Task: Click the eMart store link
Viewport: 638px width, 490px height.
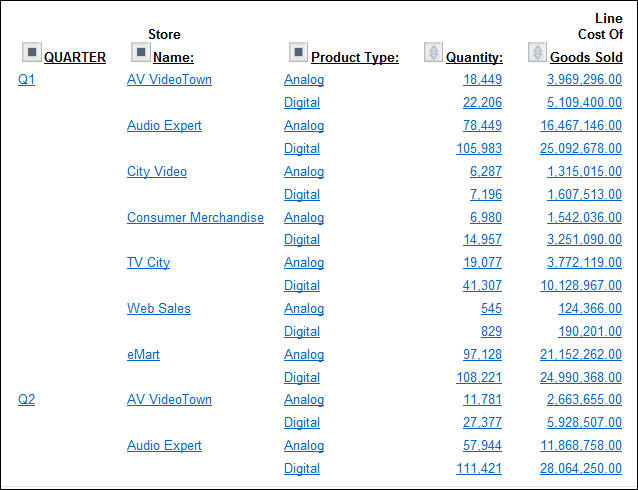Action: [x=143, y=355]
